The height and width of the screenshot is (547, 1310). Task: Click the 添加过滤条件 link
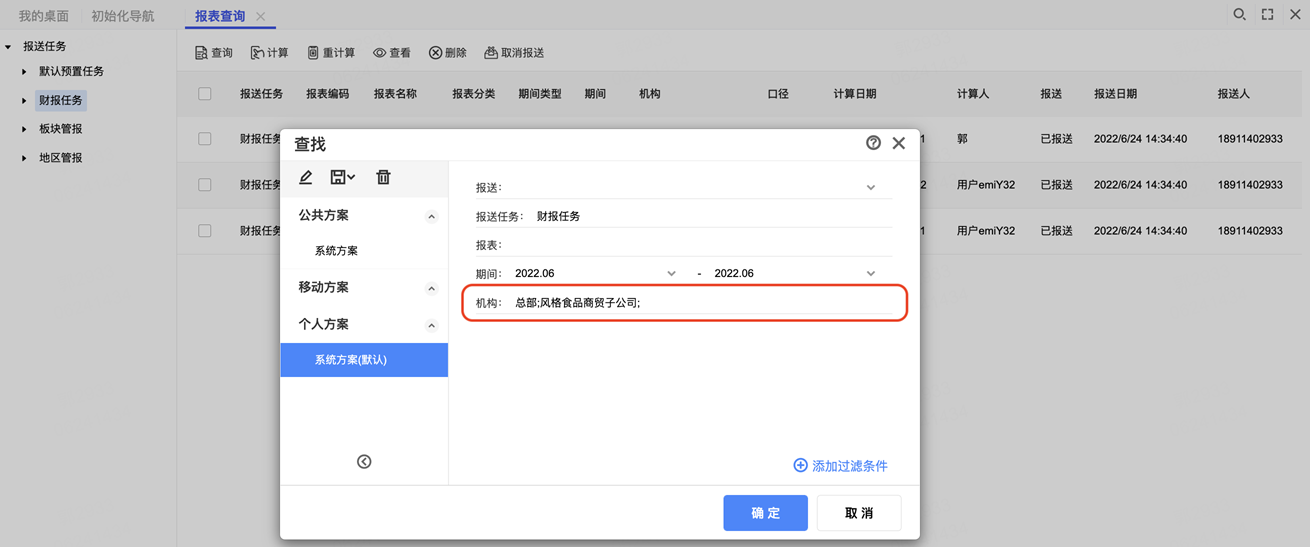tap(840, 466)
